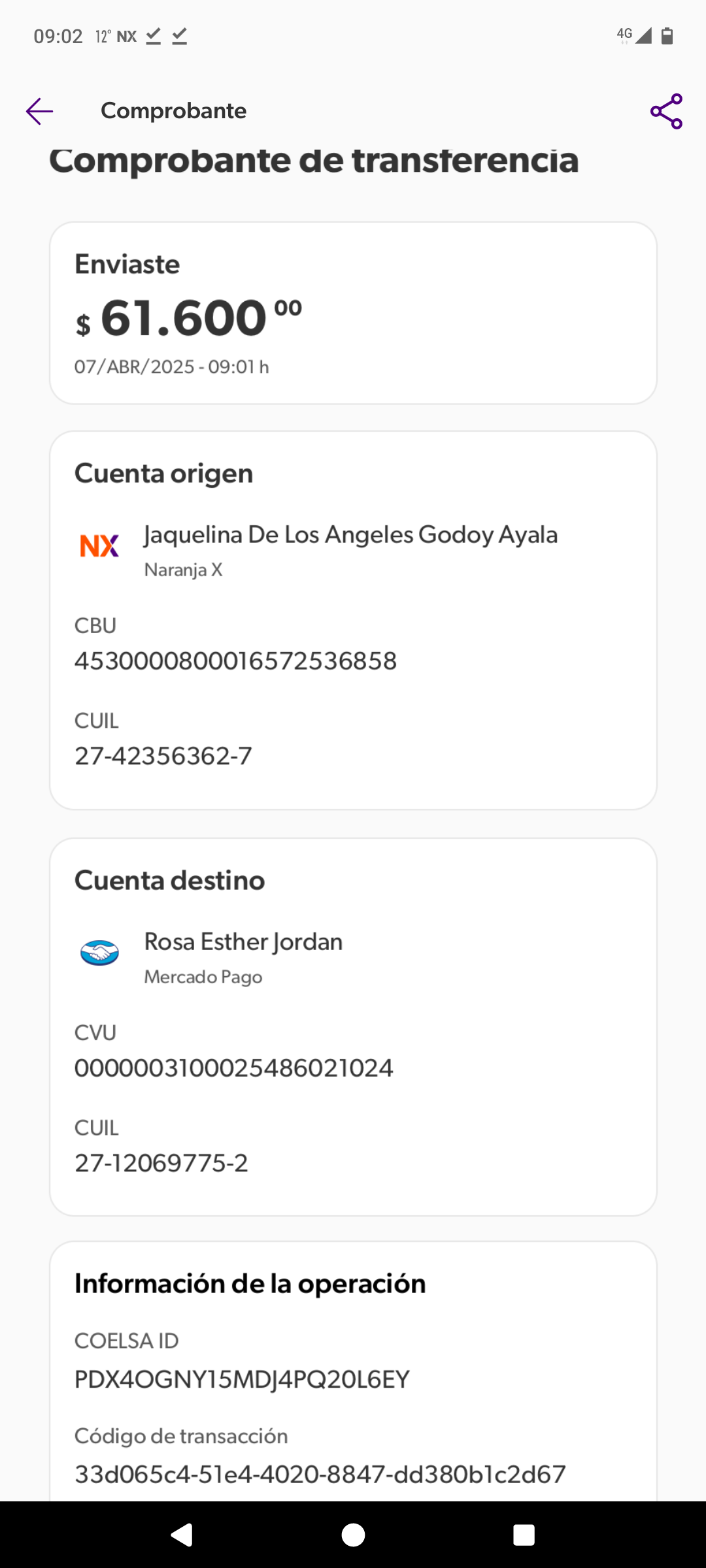This screenshot has height=1568, width=706.
Task: Tap the battery status icon
Action: 667,36
